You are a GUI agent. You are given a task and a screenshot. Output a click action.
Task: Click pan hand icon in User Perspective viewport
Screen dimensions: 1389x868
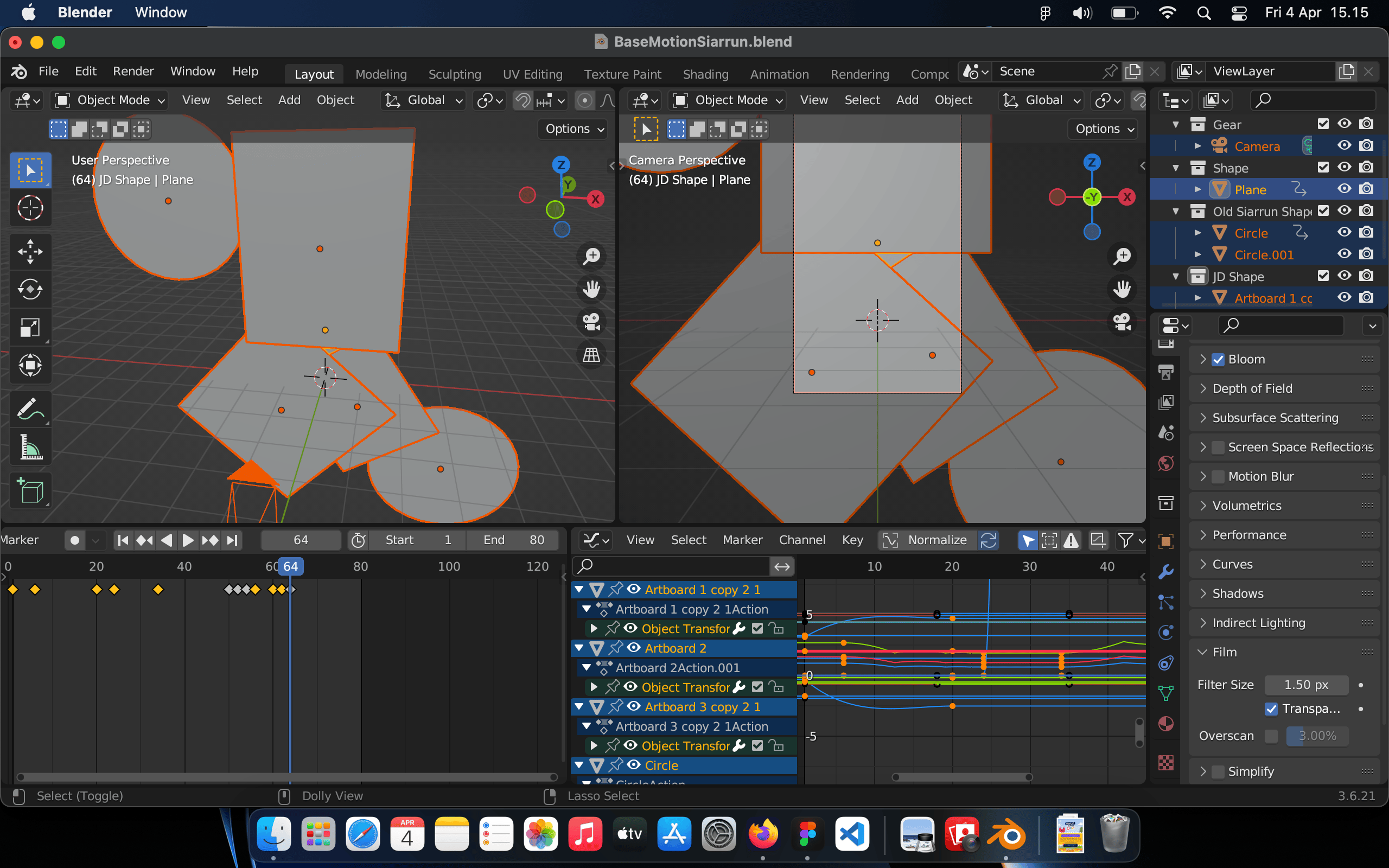pos(591,289)
